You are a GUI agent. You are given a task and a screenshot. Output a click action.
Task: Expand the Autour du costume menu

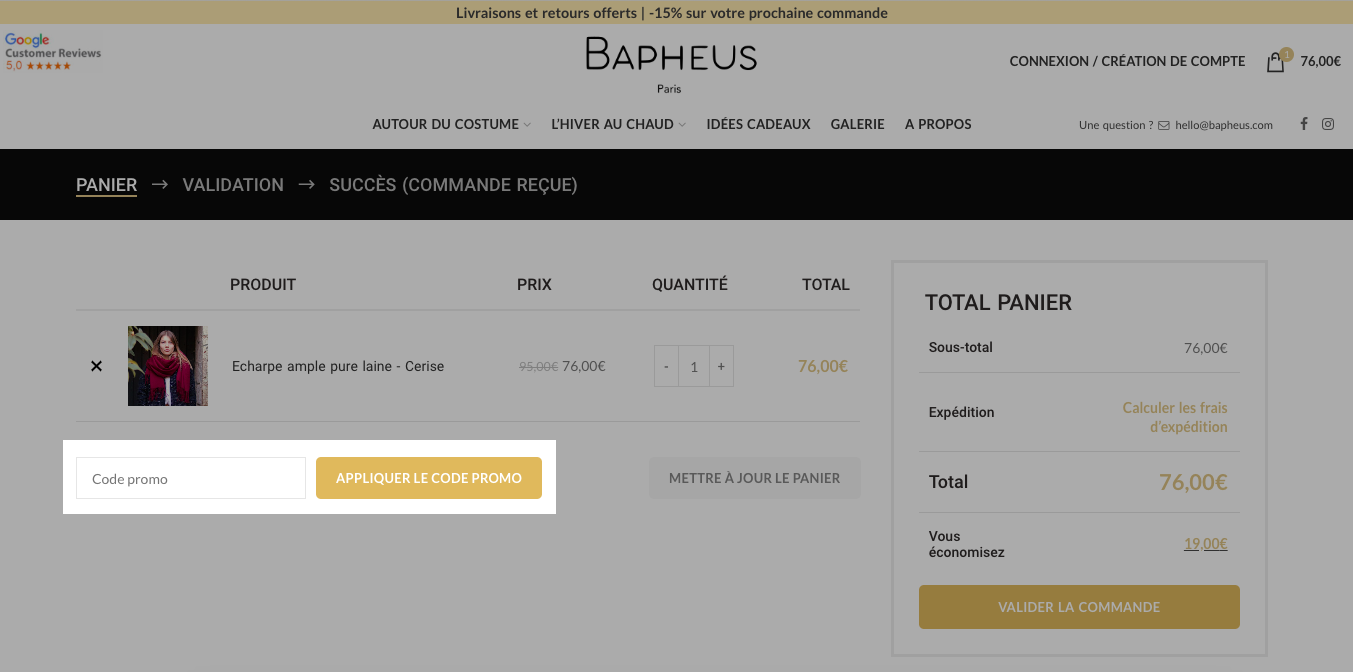click(452, 124)
